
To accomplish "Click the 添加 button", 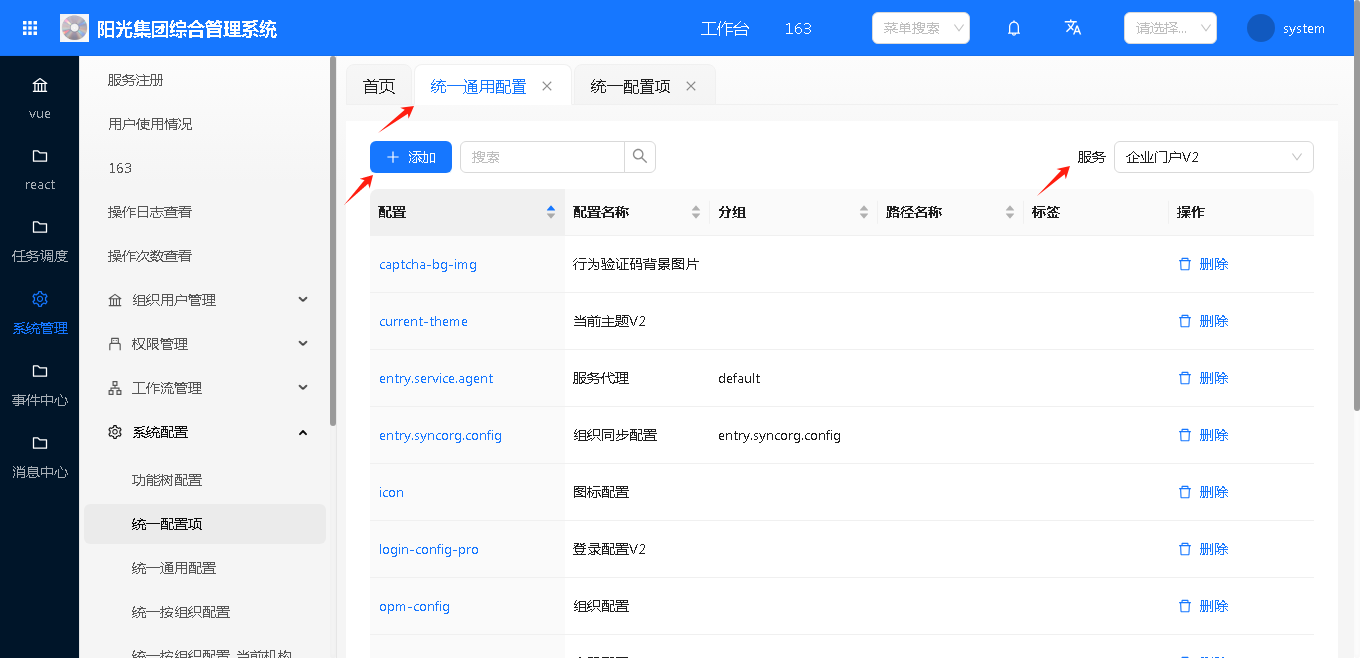I will coord(411,157).
